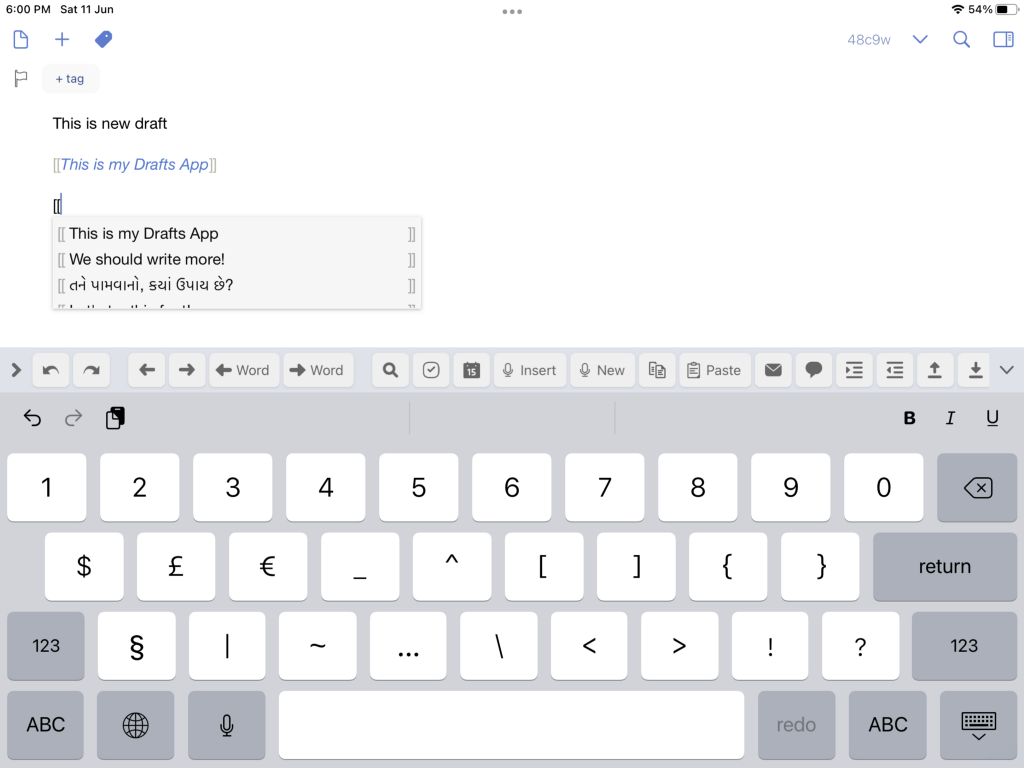
Task: Open find action magnifier in action bar
Action: click(391, 370)
